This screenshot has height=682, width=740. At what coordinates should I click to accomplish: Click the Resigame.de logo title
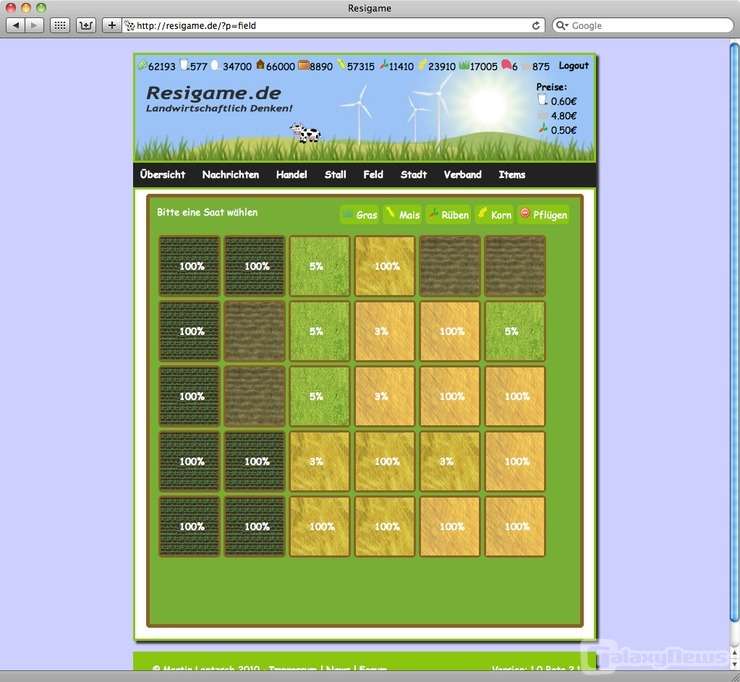tap(214, 93)
